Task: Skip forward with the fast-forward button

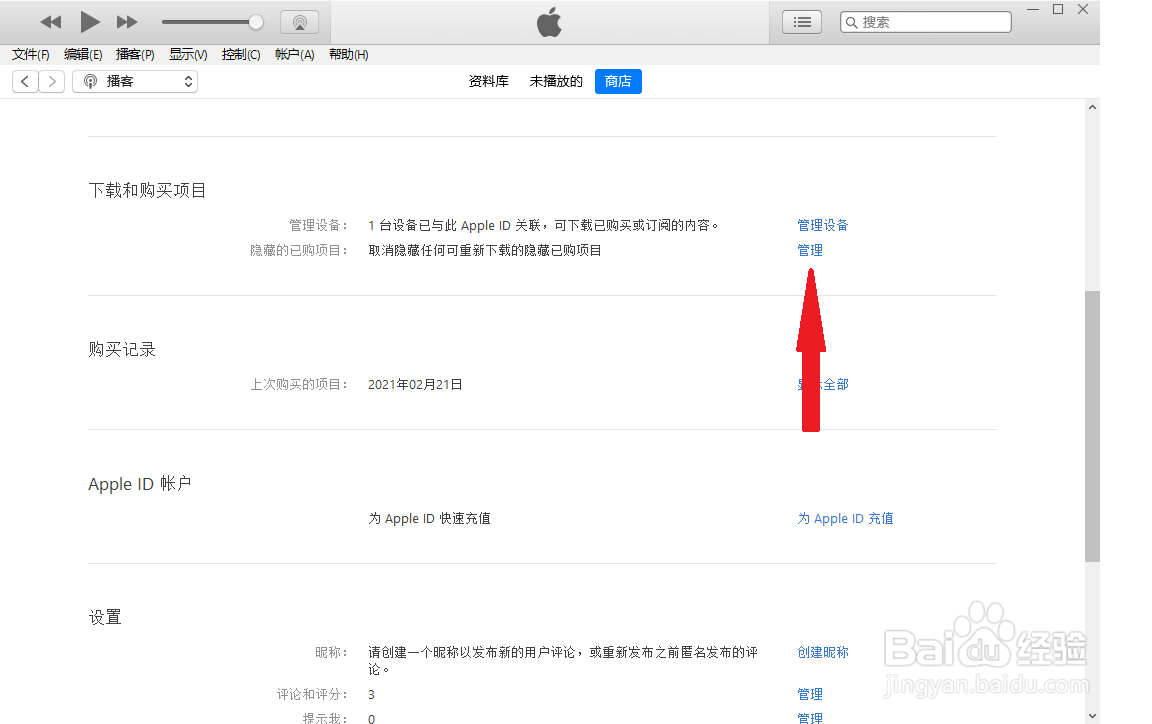Action: [127, 22]
